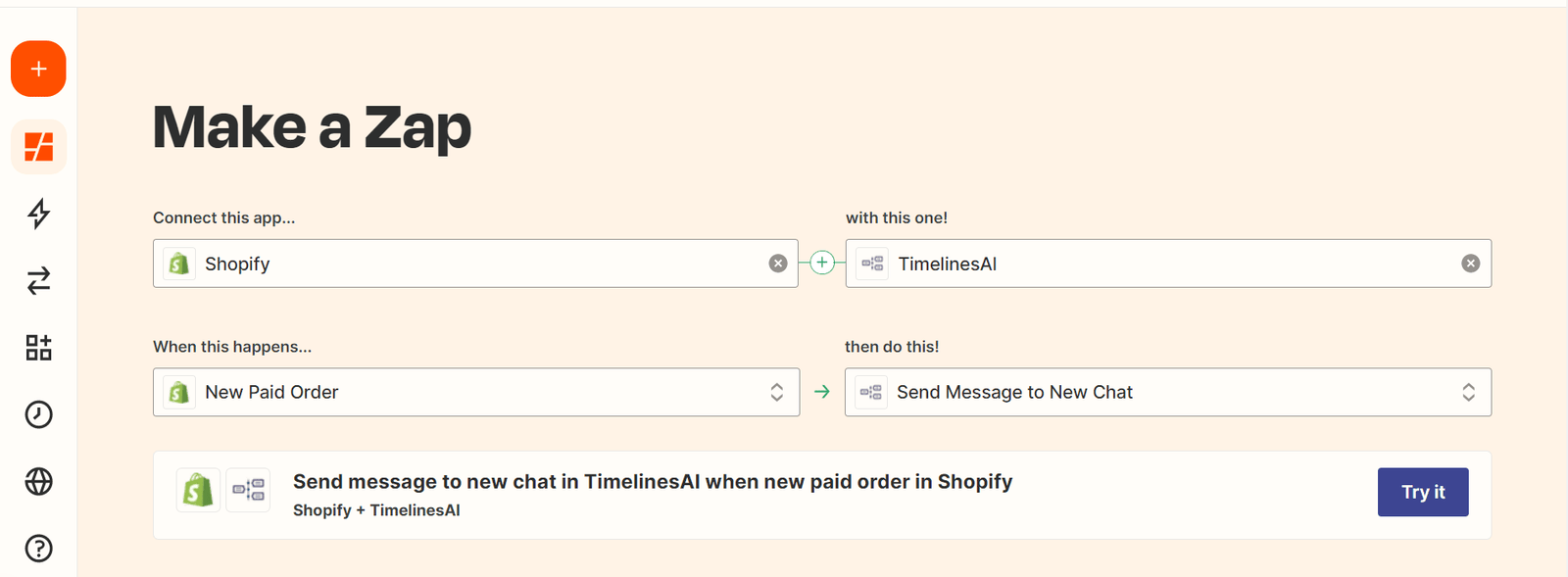Remove Shopify with its clear X toggle
Image resolution: width=1568 pixels, height=577 pixels.
pyautogui.click(x=778, y=263)
